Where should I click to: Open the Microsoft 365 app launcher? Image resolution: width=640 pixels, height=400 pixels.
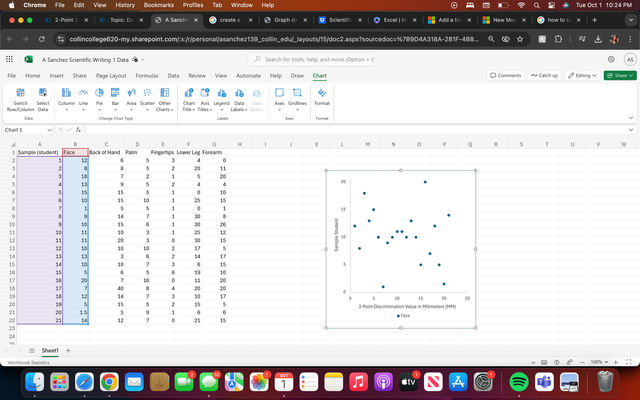click(9, 59)
